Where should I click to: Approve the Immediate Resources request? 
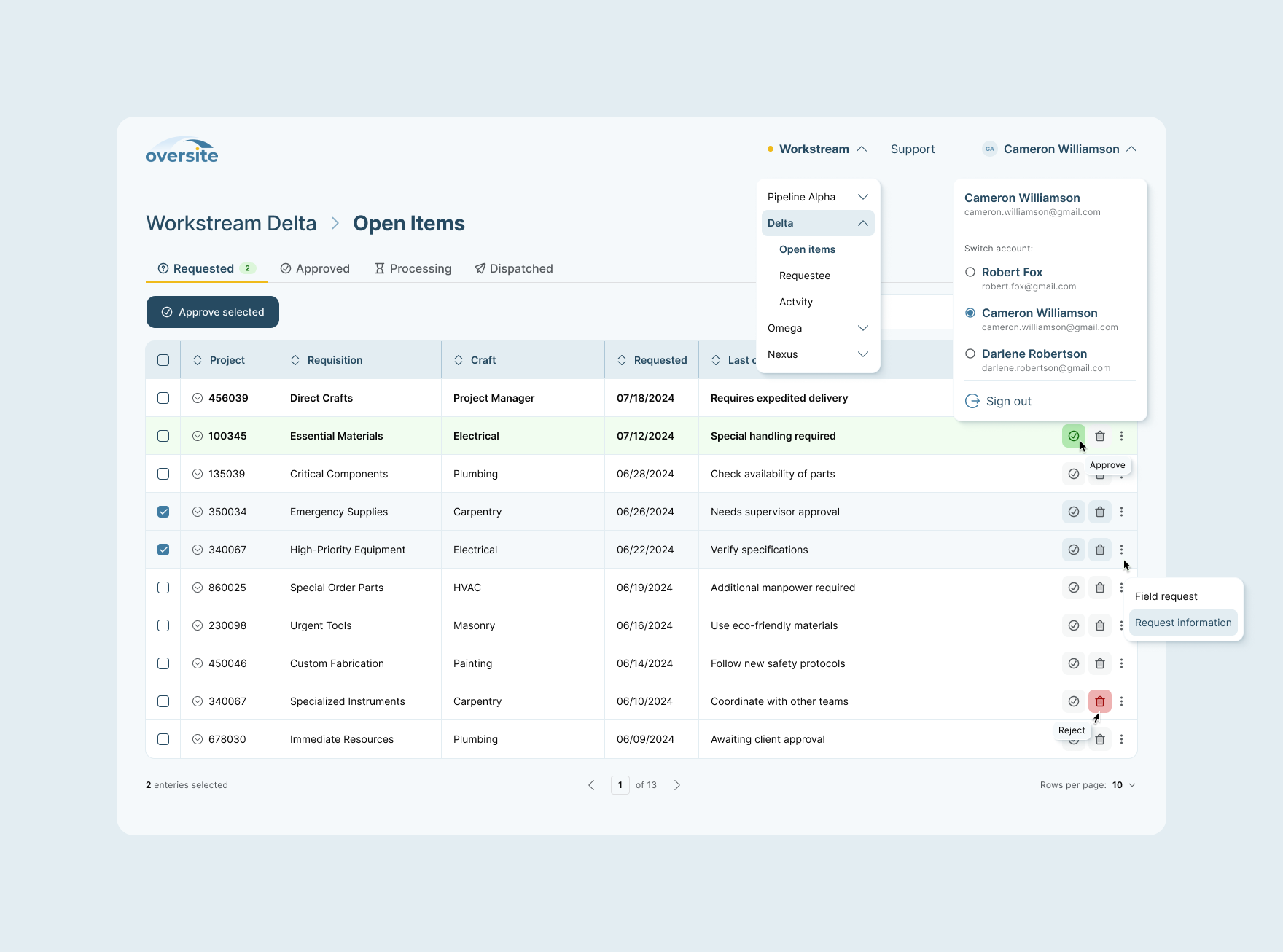pyautogui.click(x=1073, y=738)
